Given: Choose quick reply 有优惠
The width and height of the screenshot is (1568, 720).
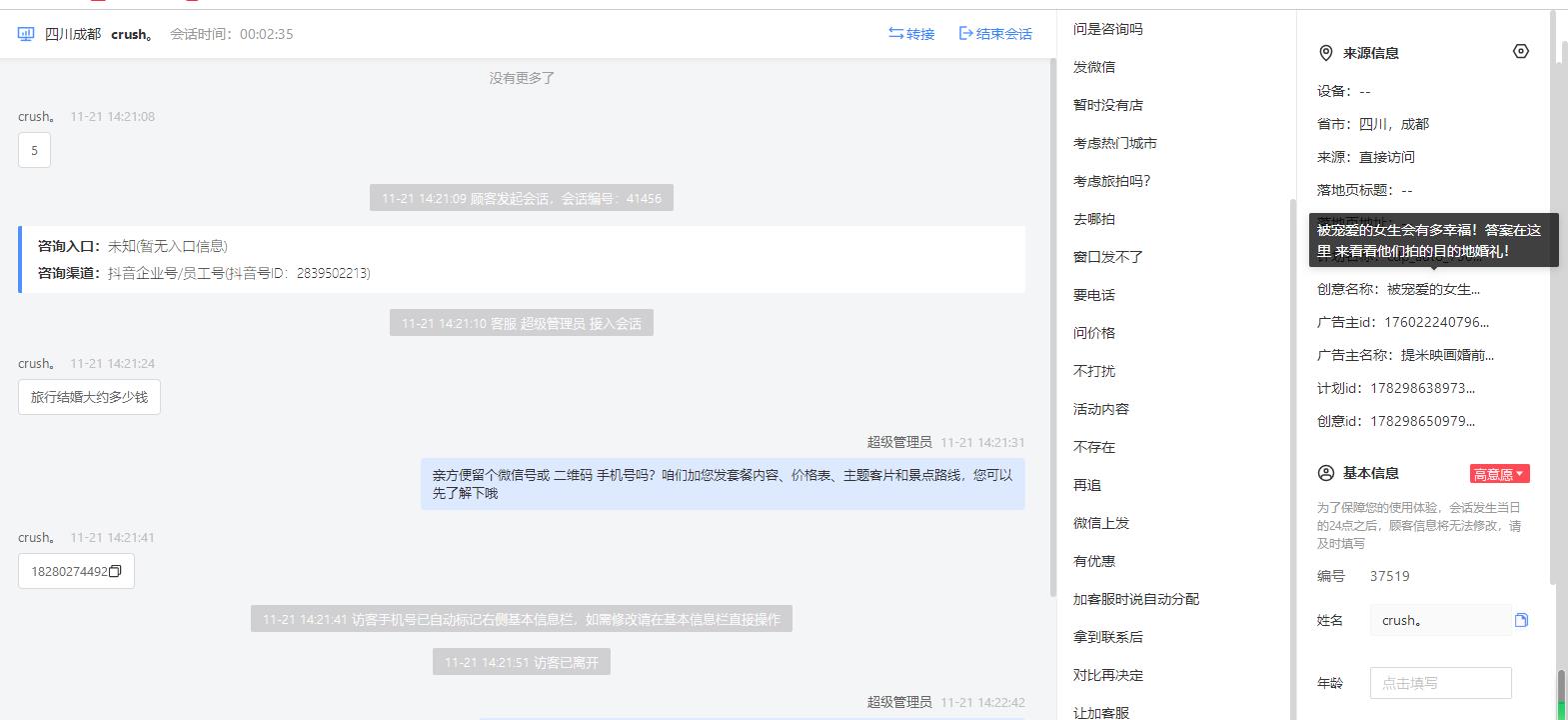Looking at the screenshot, I should [x=1094, y=561].
